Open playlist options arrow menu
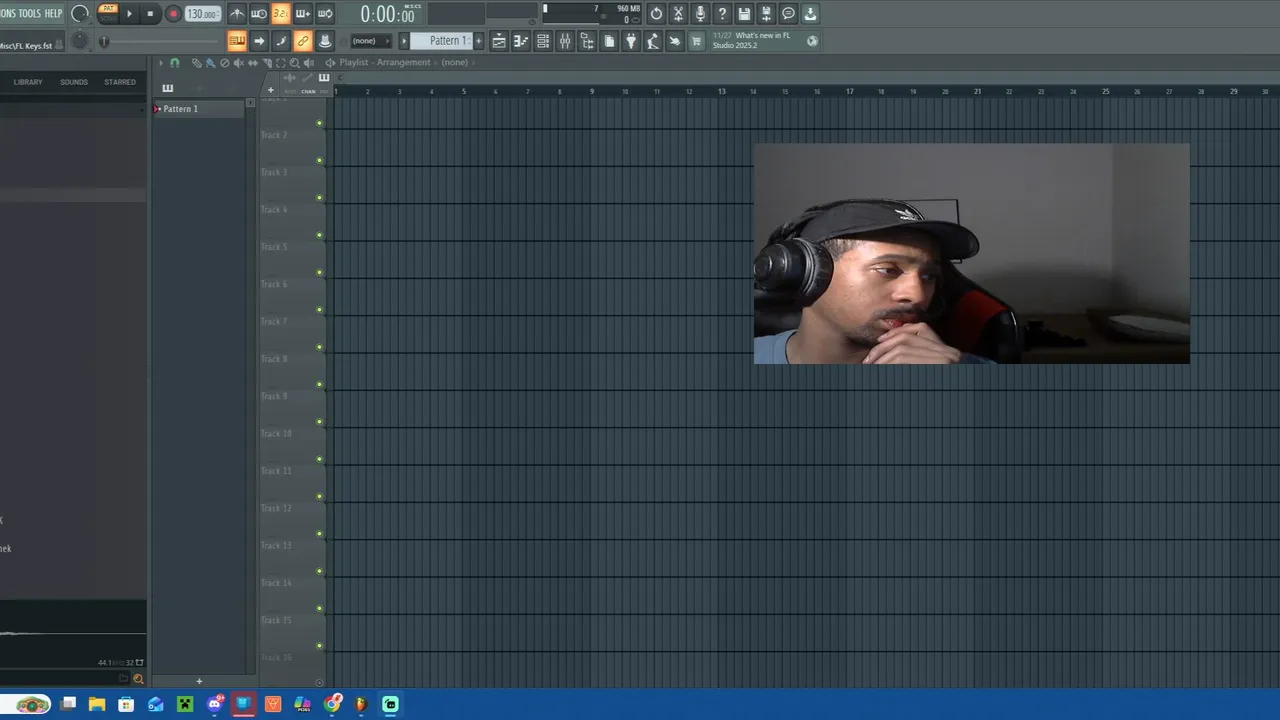The image size is (1280, 720). [x=161, y=62]
